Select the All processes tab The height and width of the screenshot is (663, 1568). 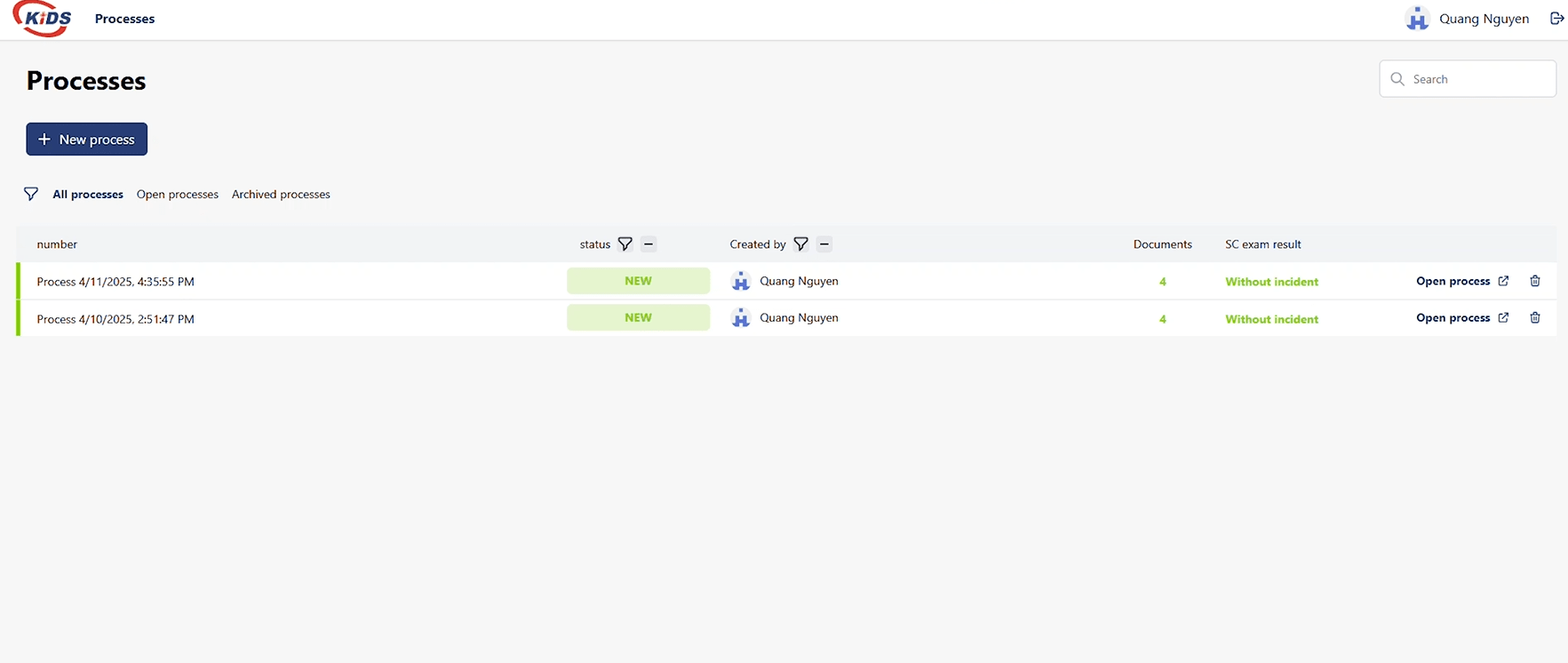(x=88, y=195)
